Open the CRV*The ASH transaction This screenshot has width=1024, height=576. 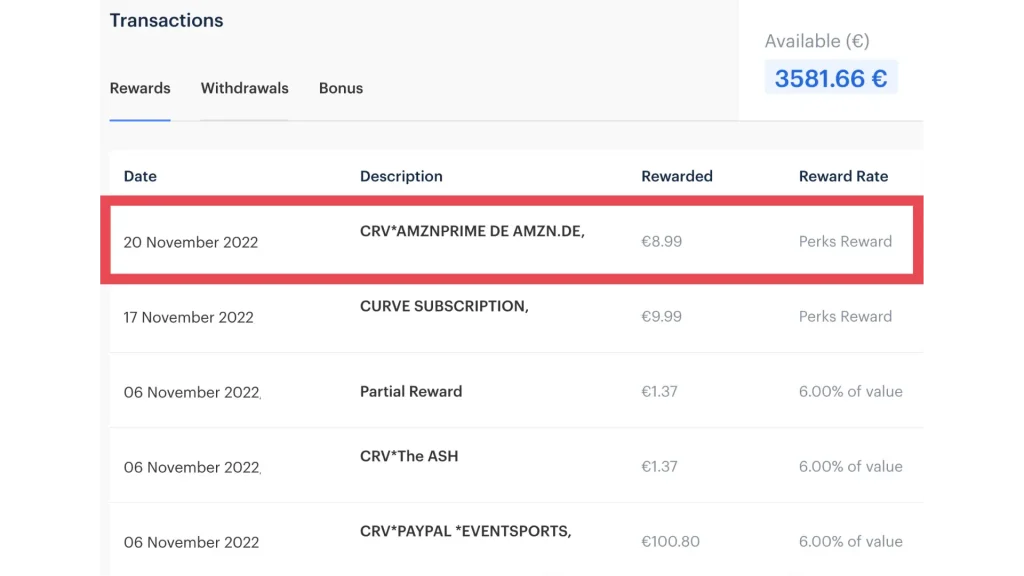[x=409, y=456]
